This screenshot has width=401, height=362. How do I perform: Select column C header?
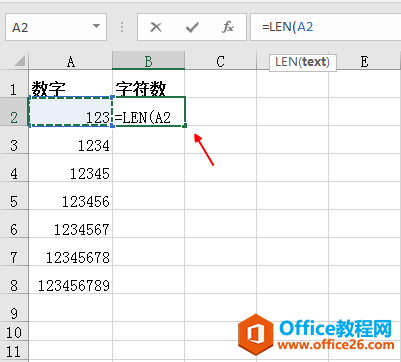(220, 61)
